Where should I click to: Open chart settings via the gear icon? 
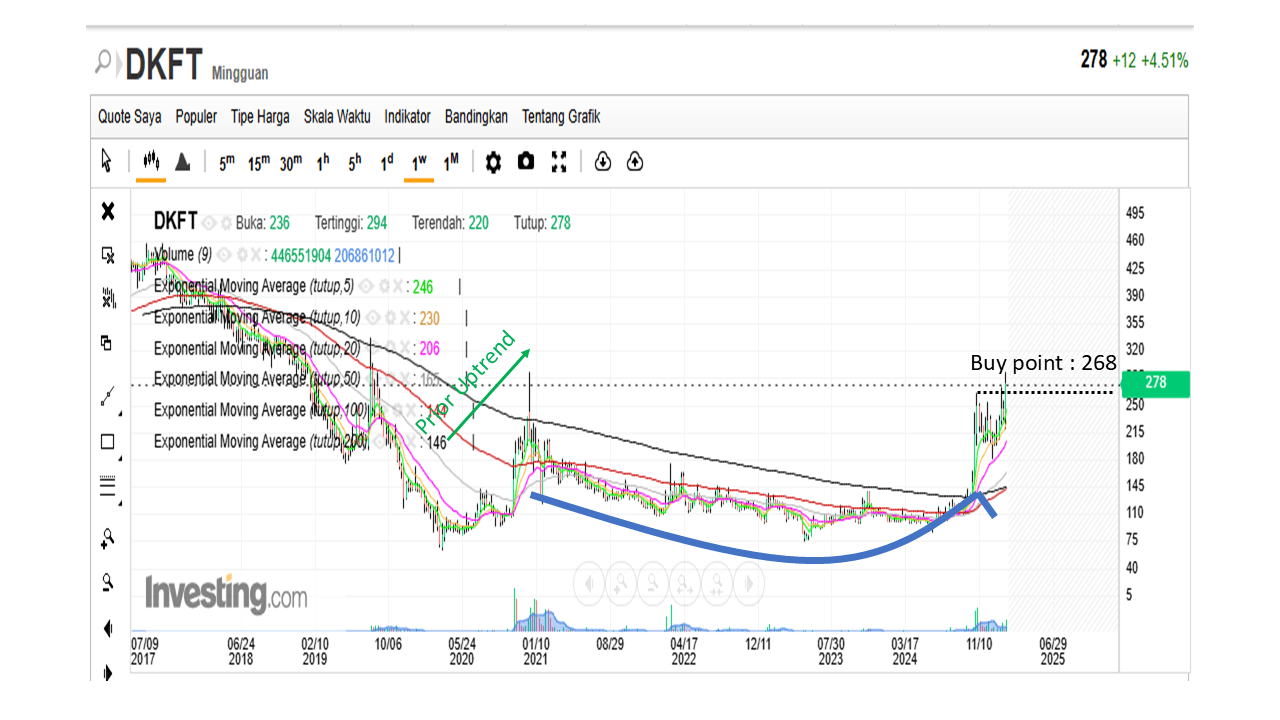pos(493,161)
